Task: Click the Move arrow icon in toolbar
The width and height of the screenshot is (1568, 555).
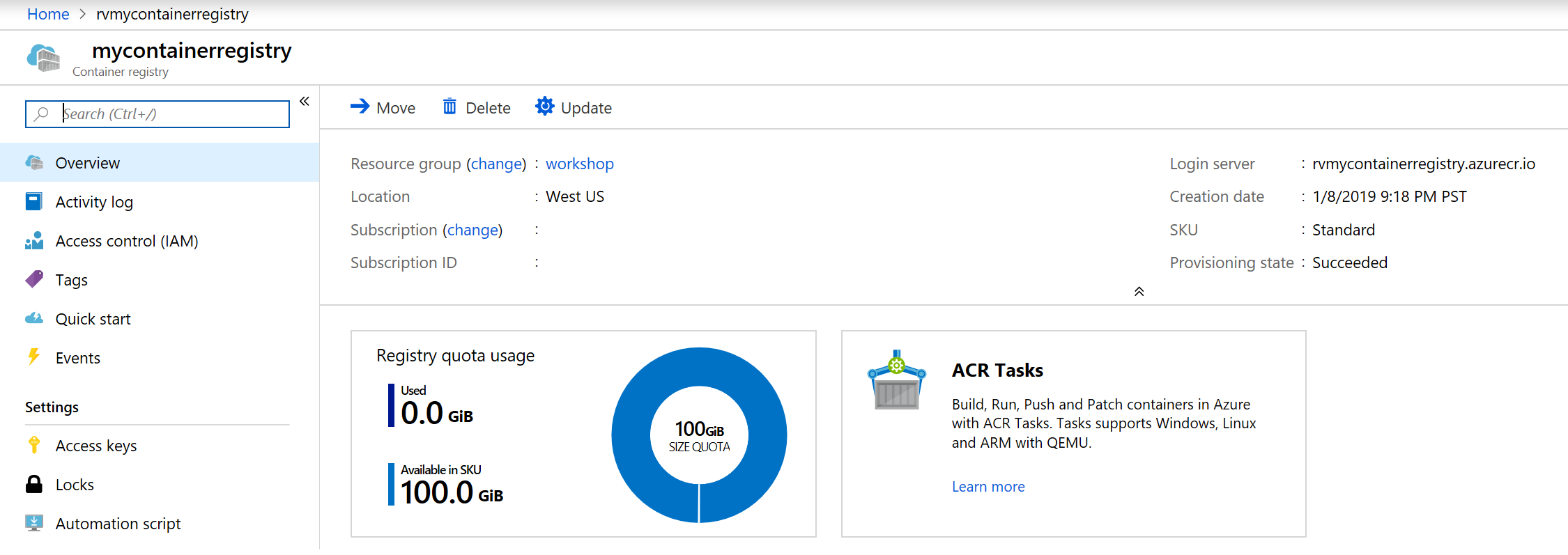Action: (360, 106)
